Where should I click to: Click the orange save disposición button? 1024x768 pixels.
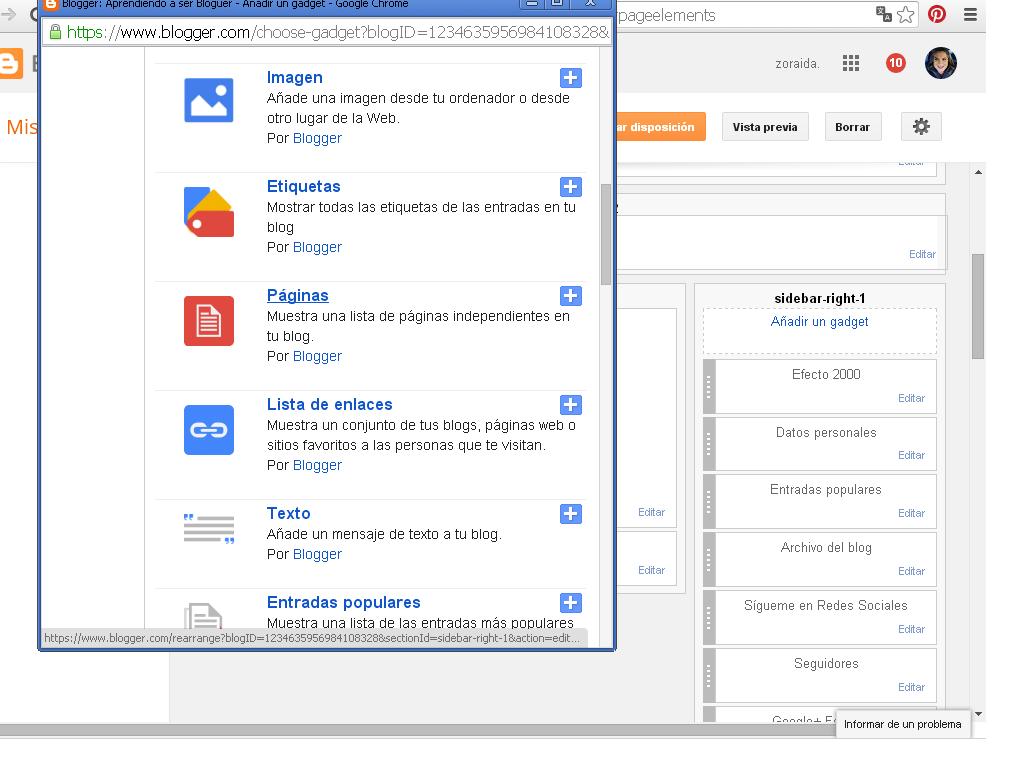pos(661,127)
